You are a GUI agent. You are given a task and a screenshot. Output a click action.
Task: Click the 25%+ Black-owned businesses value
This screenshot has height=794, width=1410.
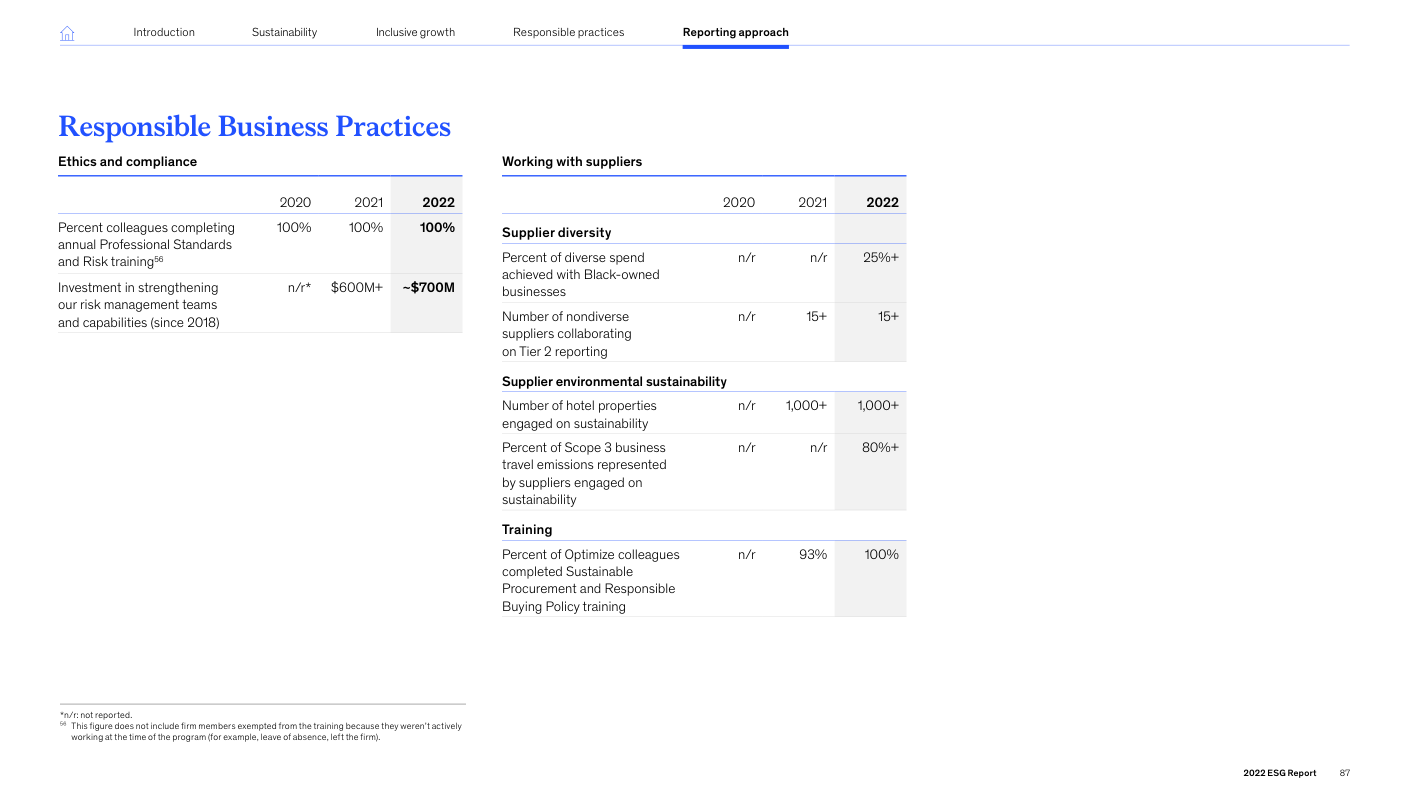tap(880, 258)
